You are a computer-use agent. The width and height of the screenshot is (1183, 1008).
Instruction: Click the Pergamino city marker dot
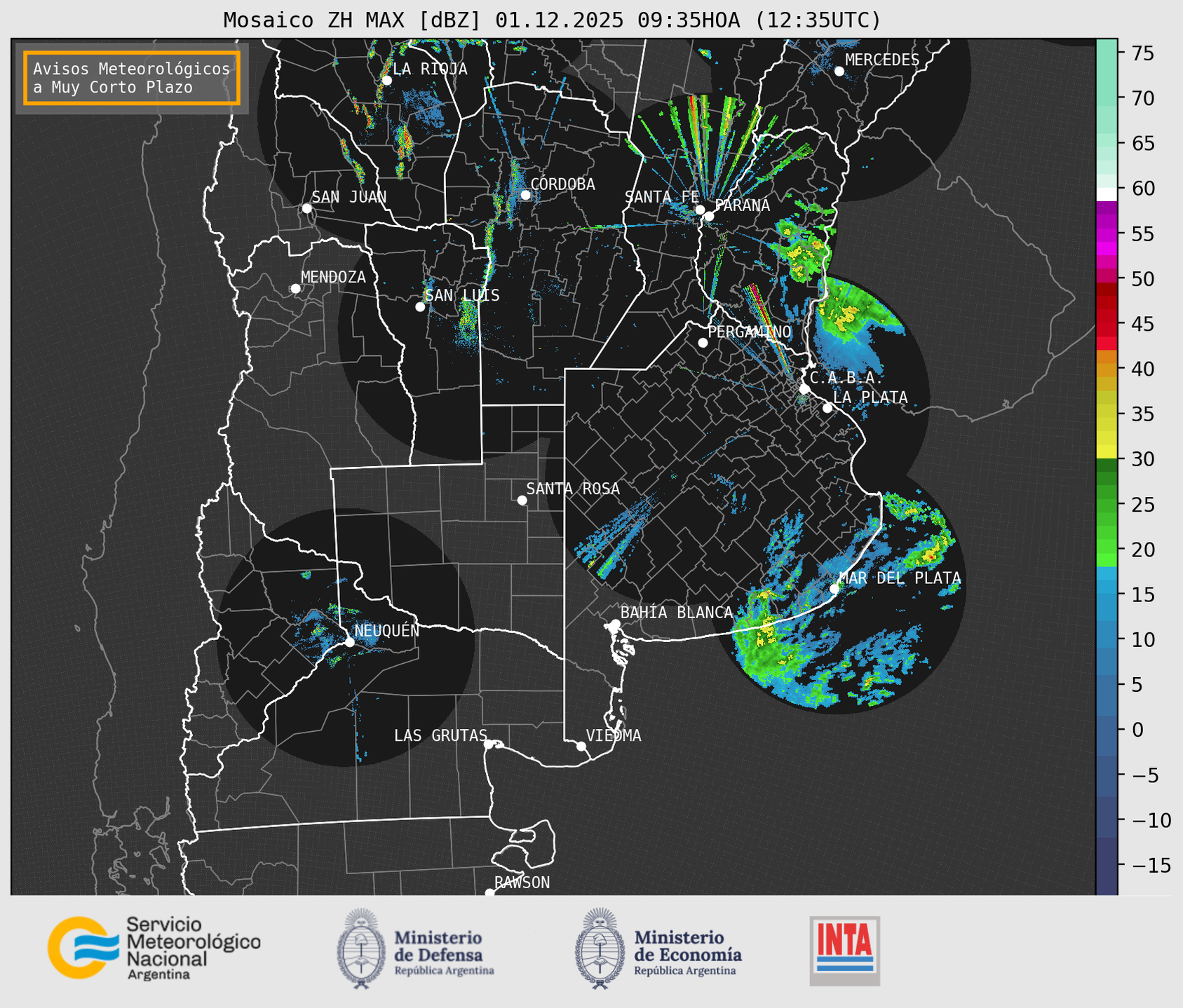[703, 343]
